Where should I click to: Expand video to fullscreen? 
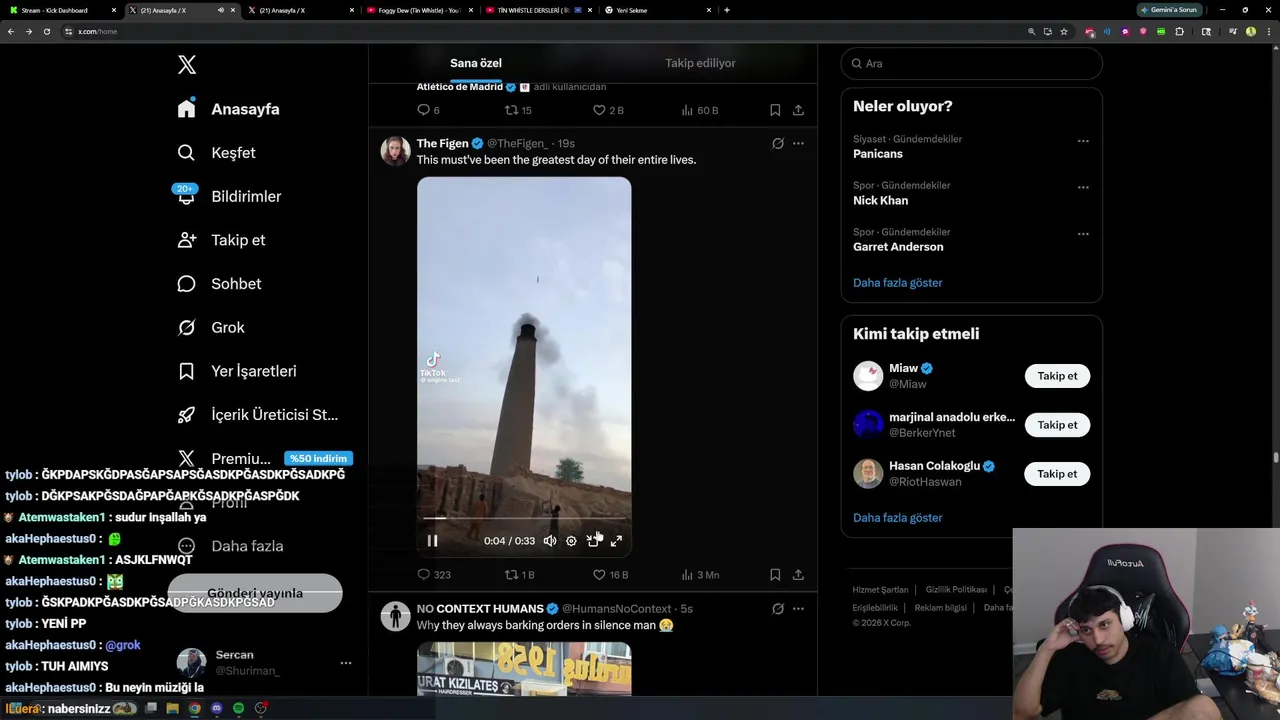616,541
